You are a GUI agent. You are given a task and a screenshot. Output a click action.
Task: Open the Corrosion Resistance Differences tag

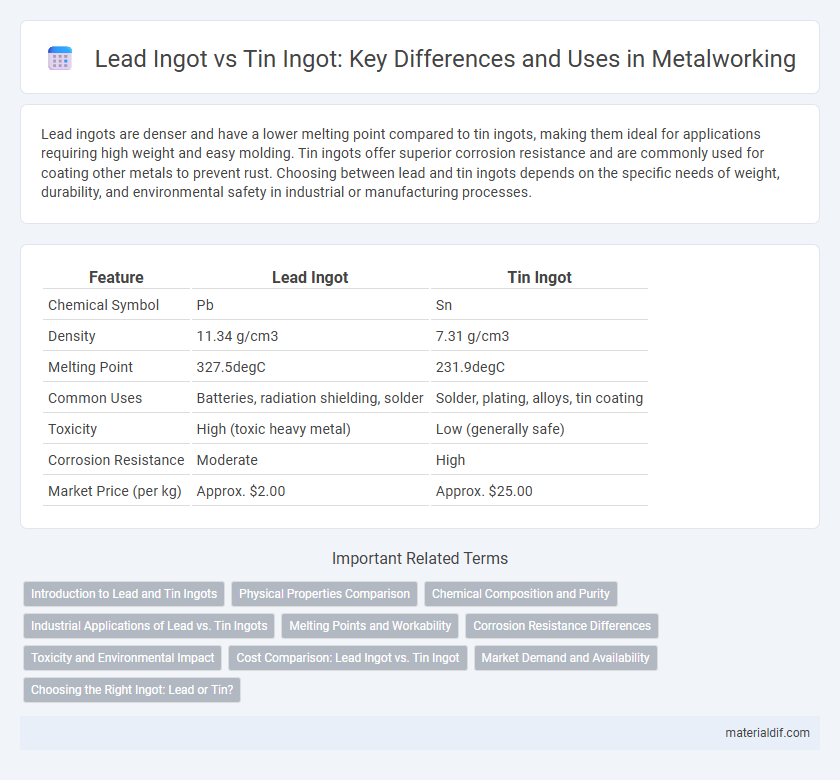click(562, 626)
